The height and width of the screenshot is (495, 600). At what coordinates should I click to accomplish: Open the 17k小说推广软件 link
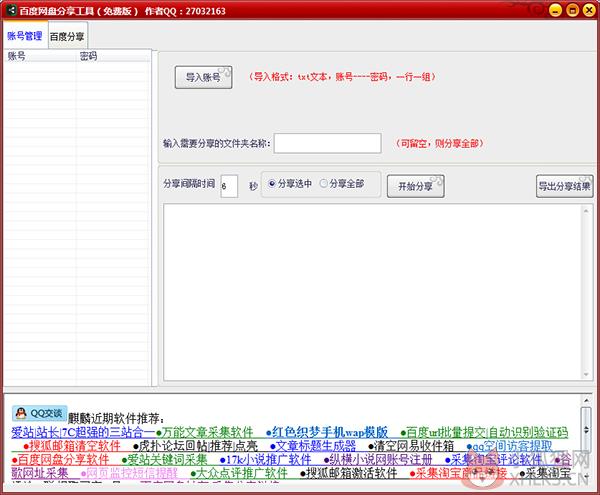(x=266, y=459)
